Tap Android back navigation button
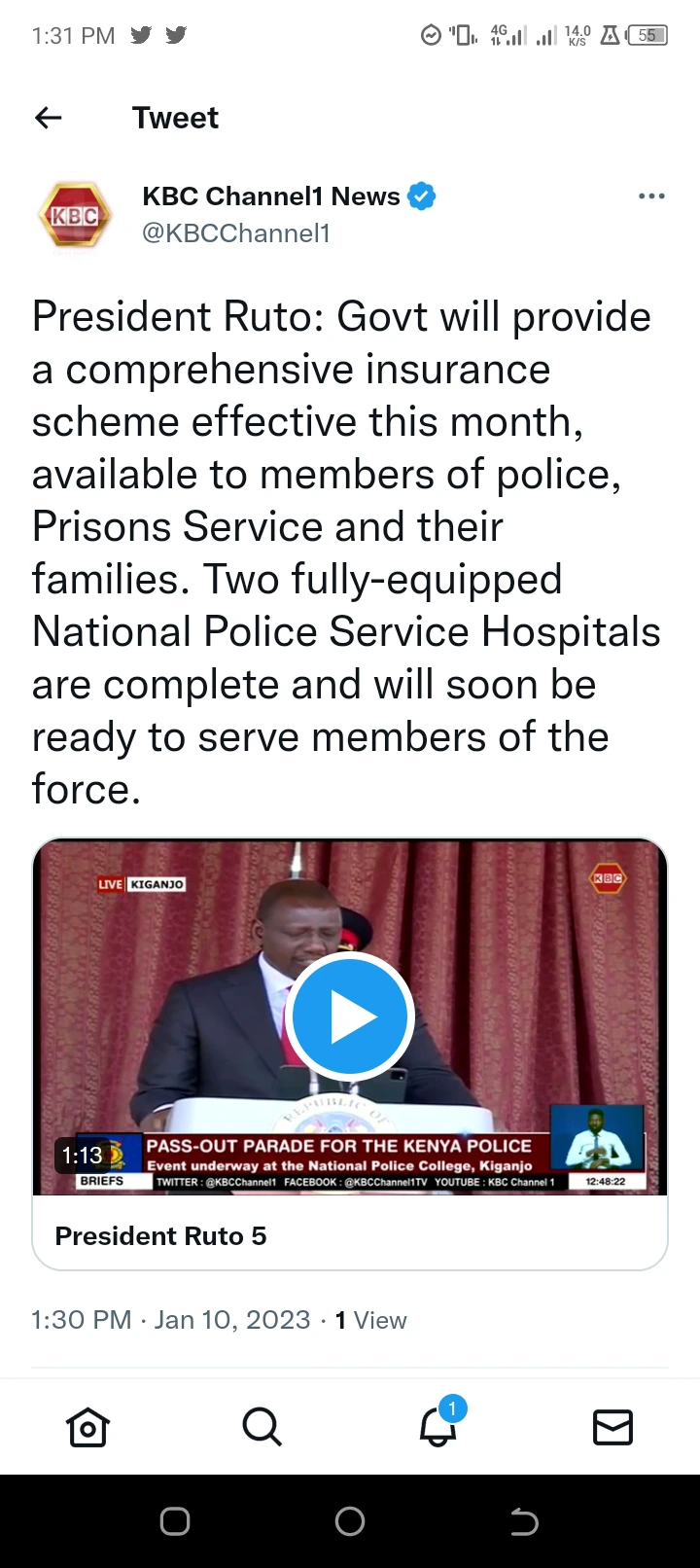The image size is (700, 1568). coord(524,1521)
